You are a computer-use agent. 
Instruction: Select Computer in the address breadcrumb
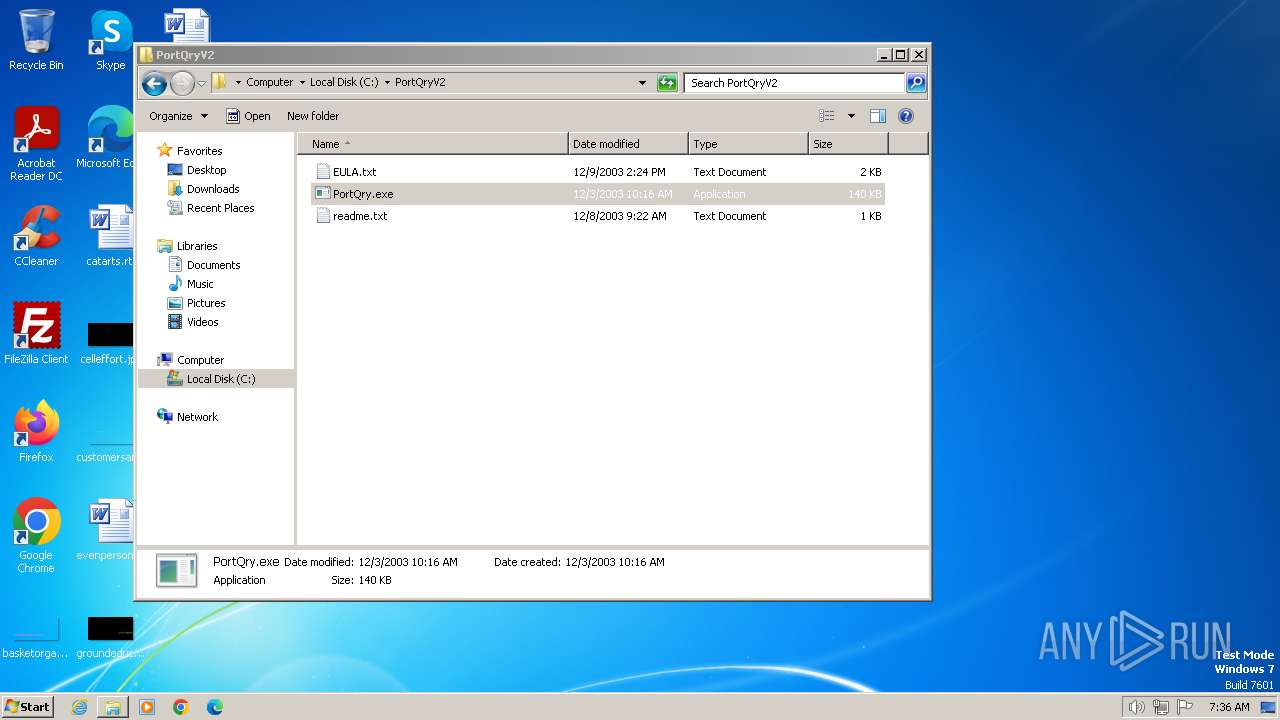269,83
